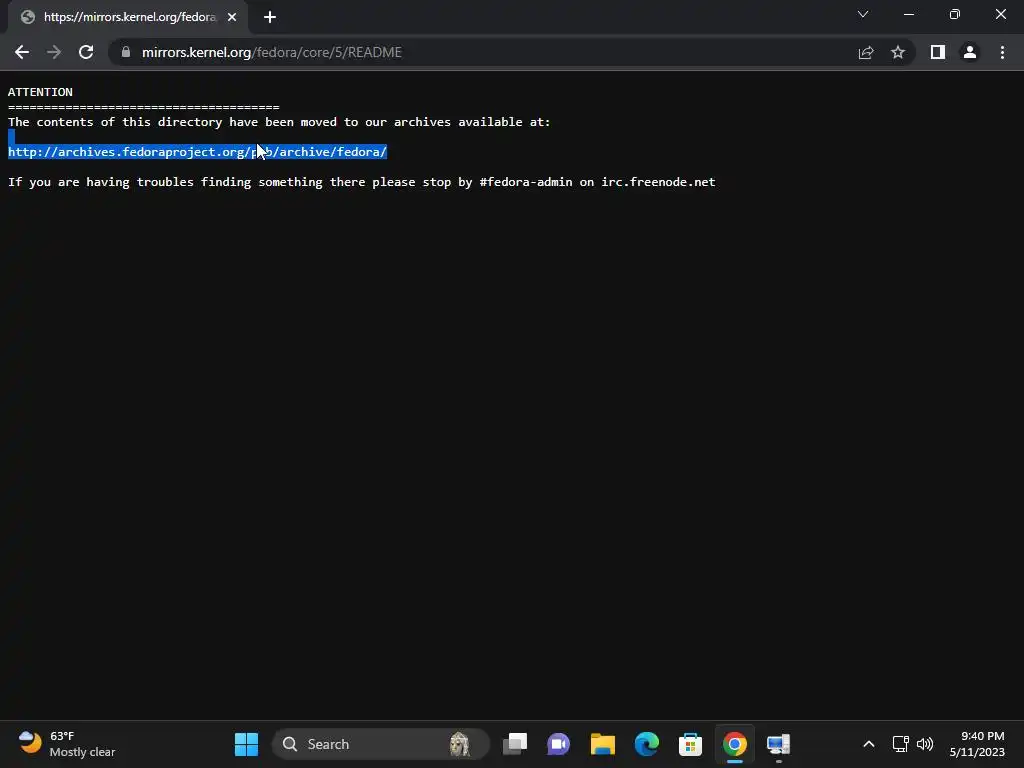Click the line about contents being moved
Image resolution: width=1024 pixels, height=768 pixels.
(279, 122)
